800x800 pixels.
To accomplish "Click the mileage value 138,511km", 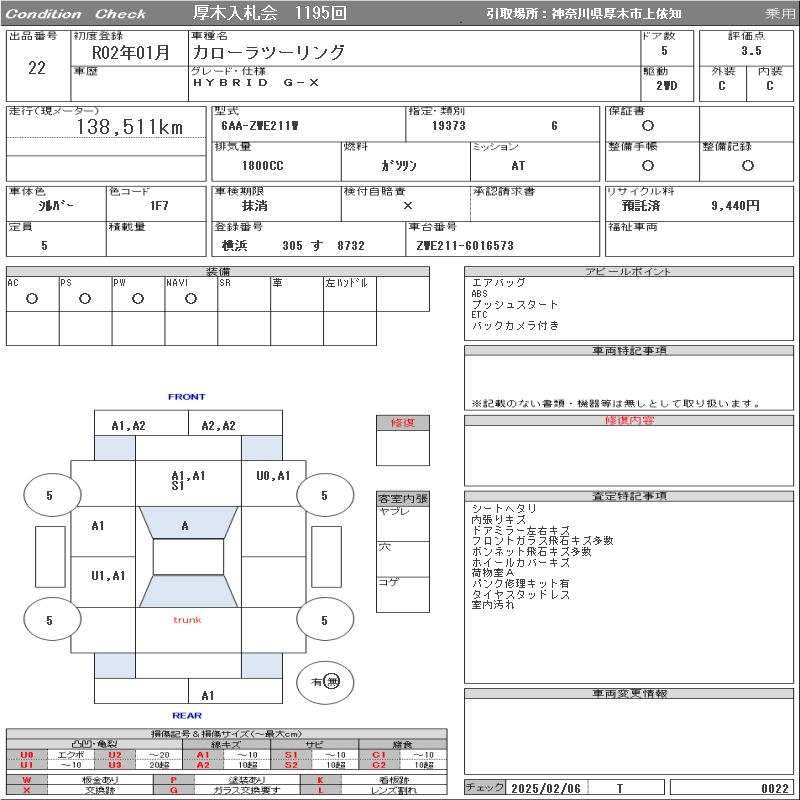I will click(x=130, y=127).
